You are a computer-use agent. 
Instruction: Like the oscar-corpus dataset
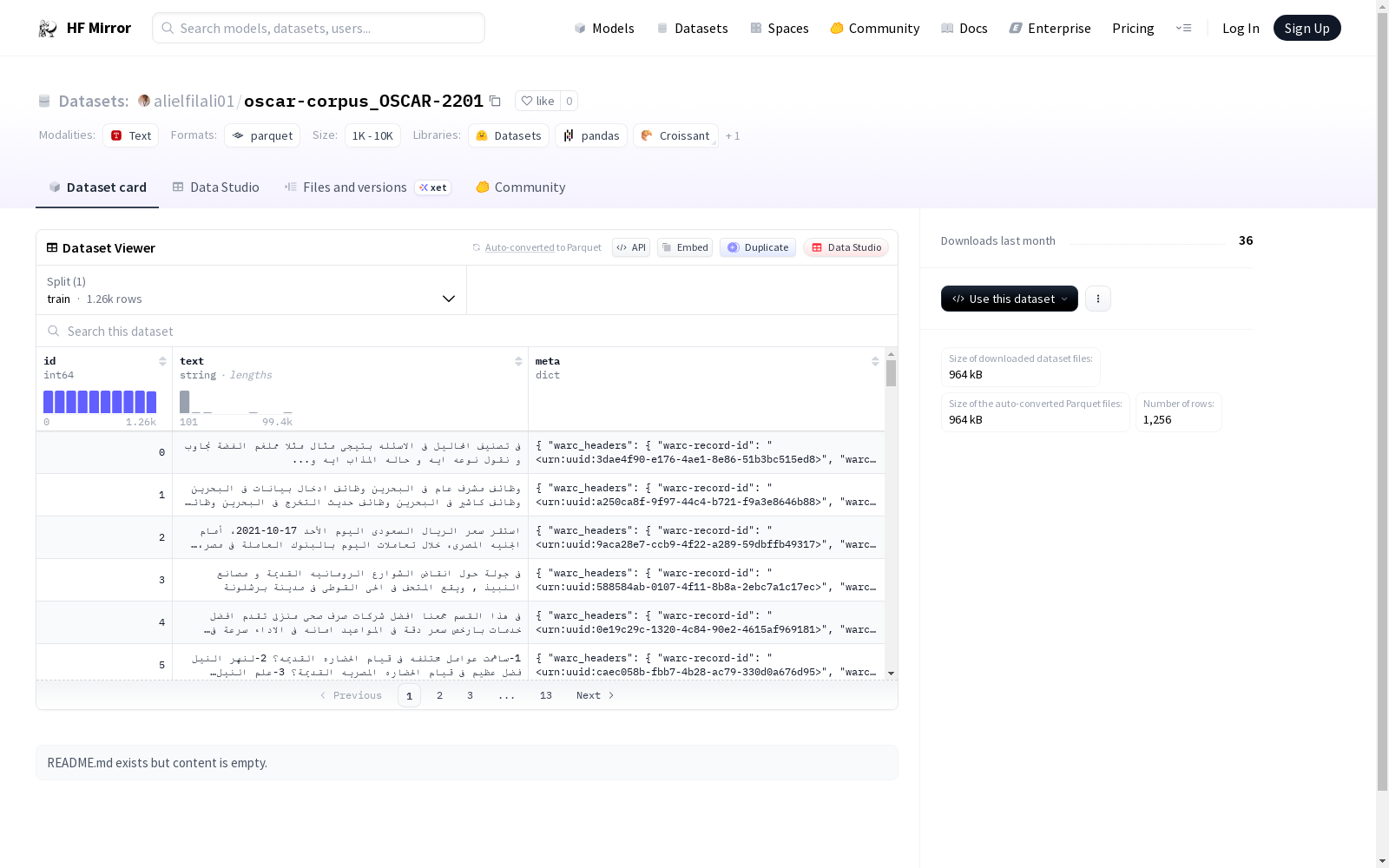(x=537, y=101)
